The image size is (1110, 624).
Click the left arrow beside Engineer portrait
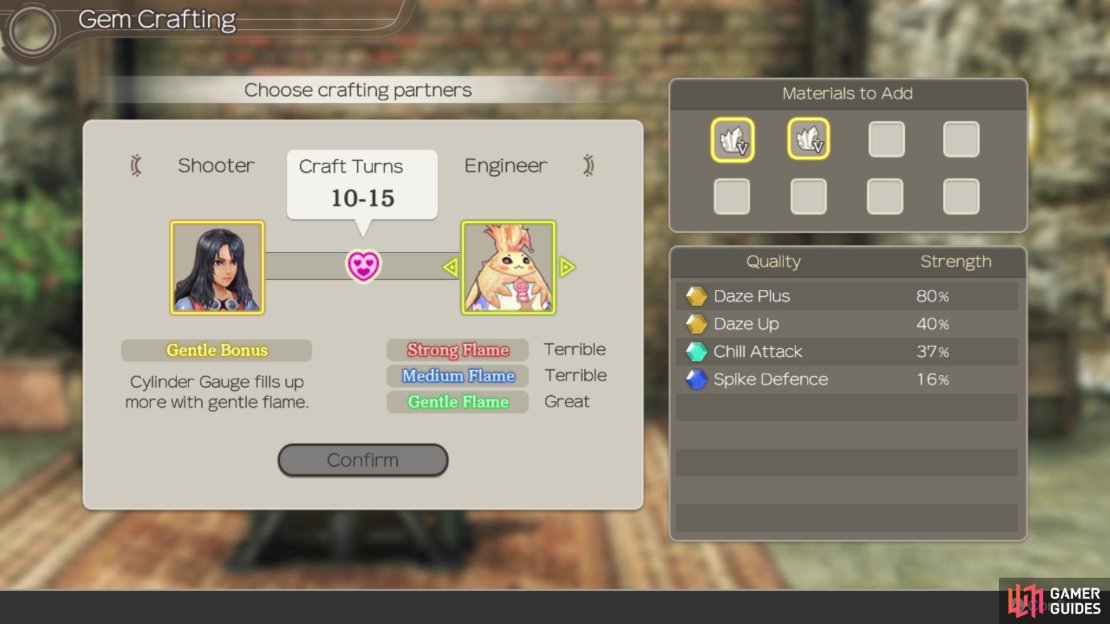(x=450, y=267)
